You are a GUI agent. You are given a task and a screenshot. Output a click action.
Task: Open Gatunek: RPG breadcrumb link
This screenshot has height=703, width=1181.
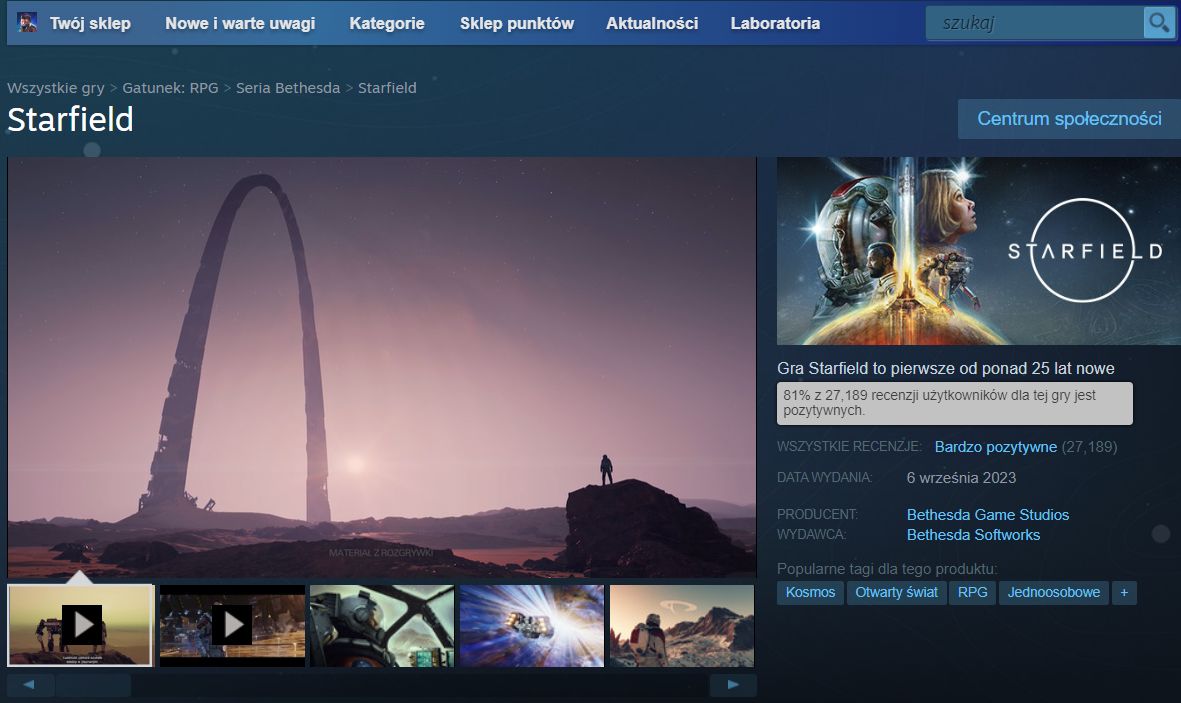(x=170, y=87)
